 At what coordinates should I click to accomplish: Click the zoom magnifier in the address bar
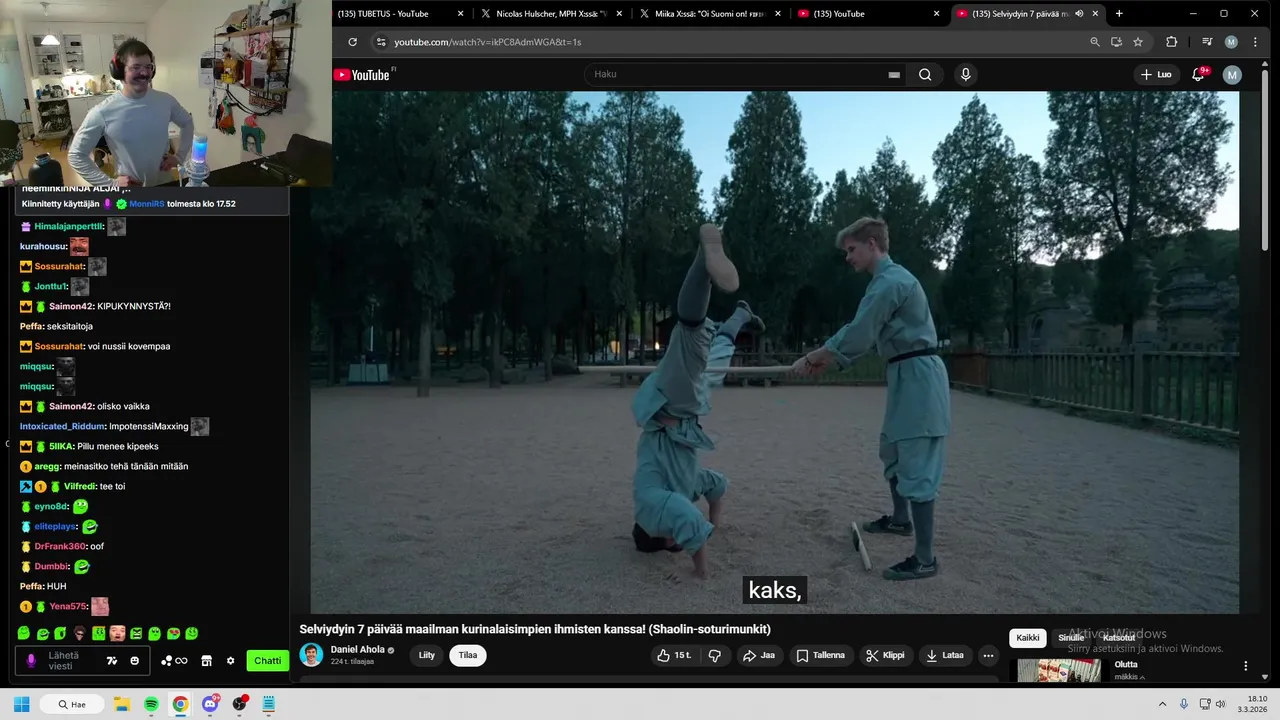point(1095,42)
